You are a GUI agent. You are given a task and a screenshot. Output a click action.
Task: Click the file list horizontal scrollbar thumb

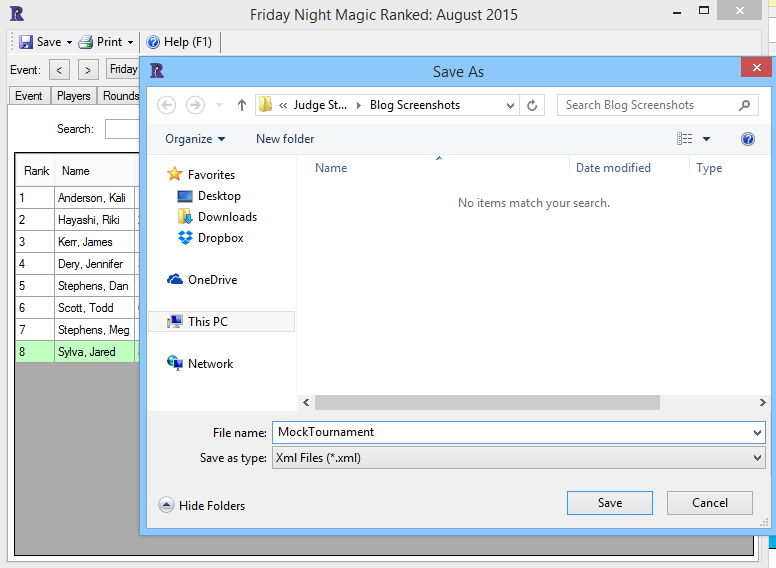487,403
